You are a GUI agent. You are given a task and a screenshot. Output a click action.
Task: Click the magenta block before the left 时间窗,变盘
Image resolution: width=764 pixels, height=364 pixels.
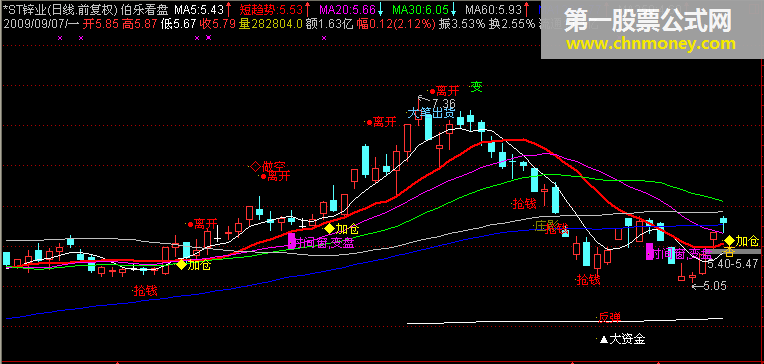pos(291,241)
